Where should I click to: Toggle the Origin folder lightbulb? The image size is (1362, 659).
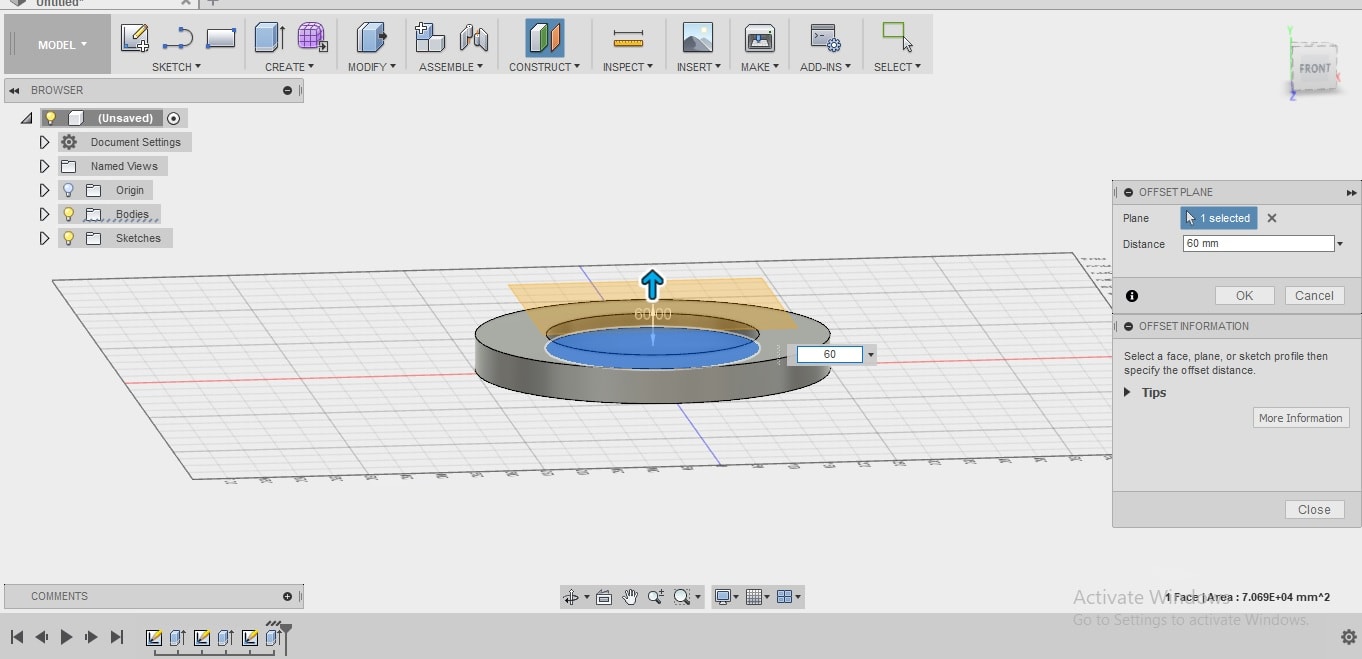[x=69, y=190]
